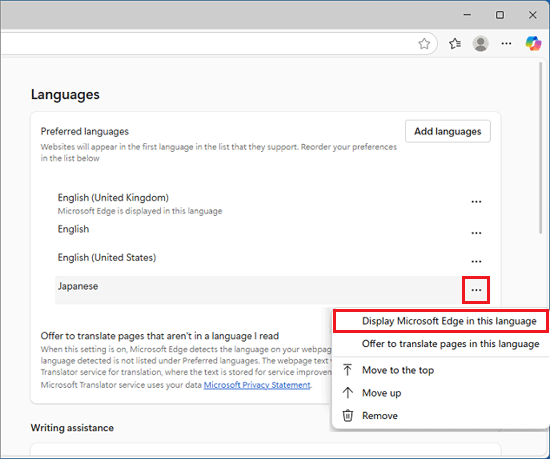Image resolution: width=550 pixels, height=459 pixels.
Task: Select Move to the top menu entry
Action: (x=440, y=370)
